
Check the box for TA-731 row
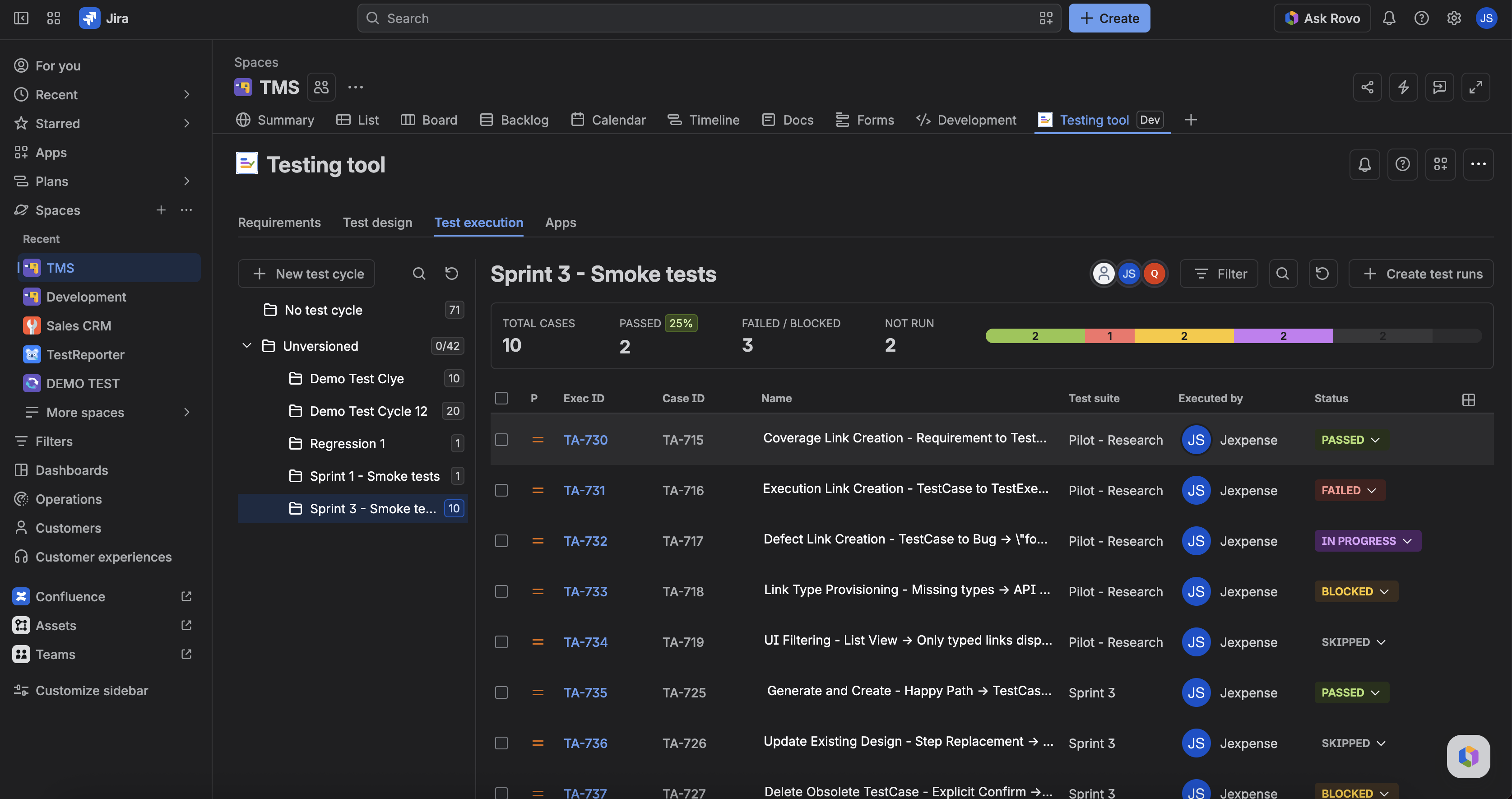(x=501, y=490)
